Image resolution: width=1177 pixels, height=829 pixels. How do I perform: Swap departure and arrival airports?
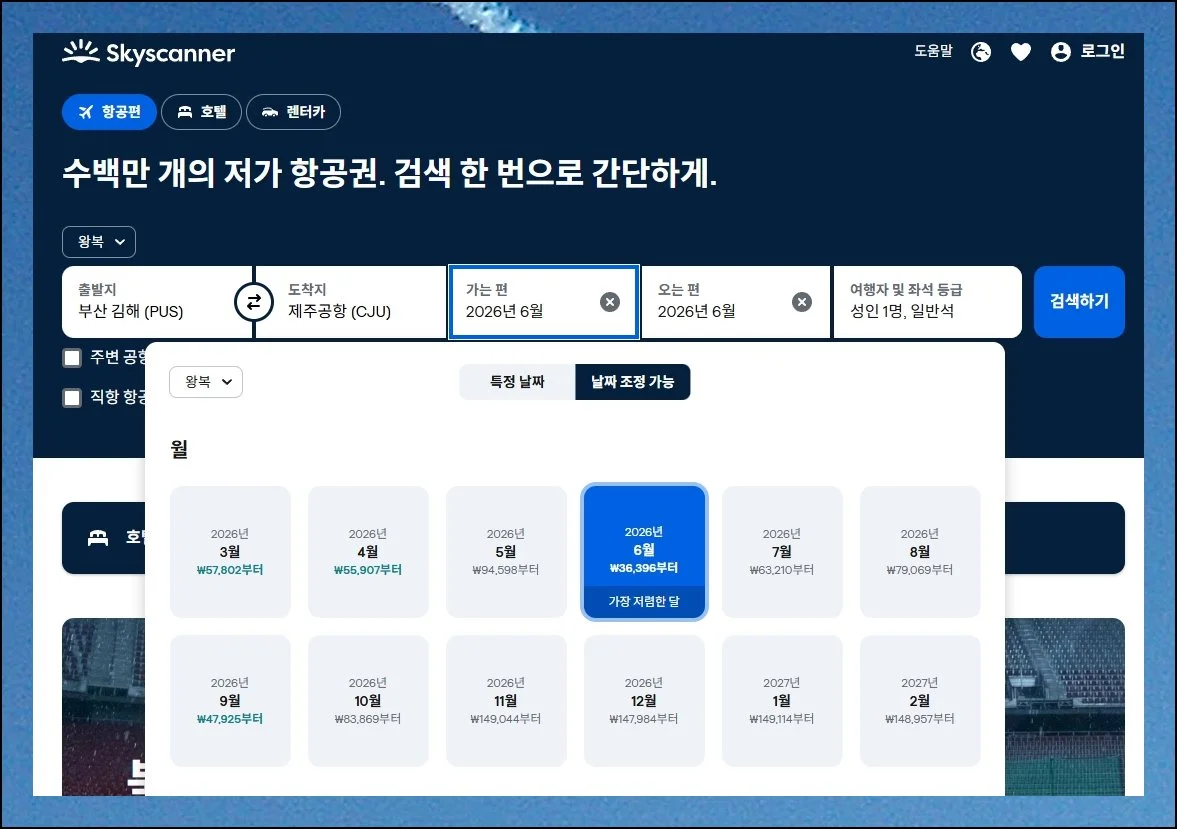tap(253, 301)
